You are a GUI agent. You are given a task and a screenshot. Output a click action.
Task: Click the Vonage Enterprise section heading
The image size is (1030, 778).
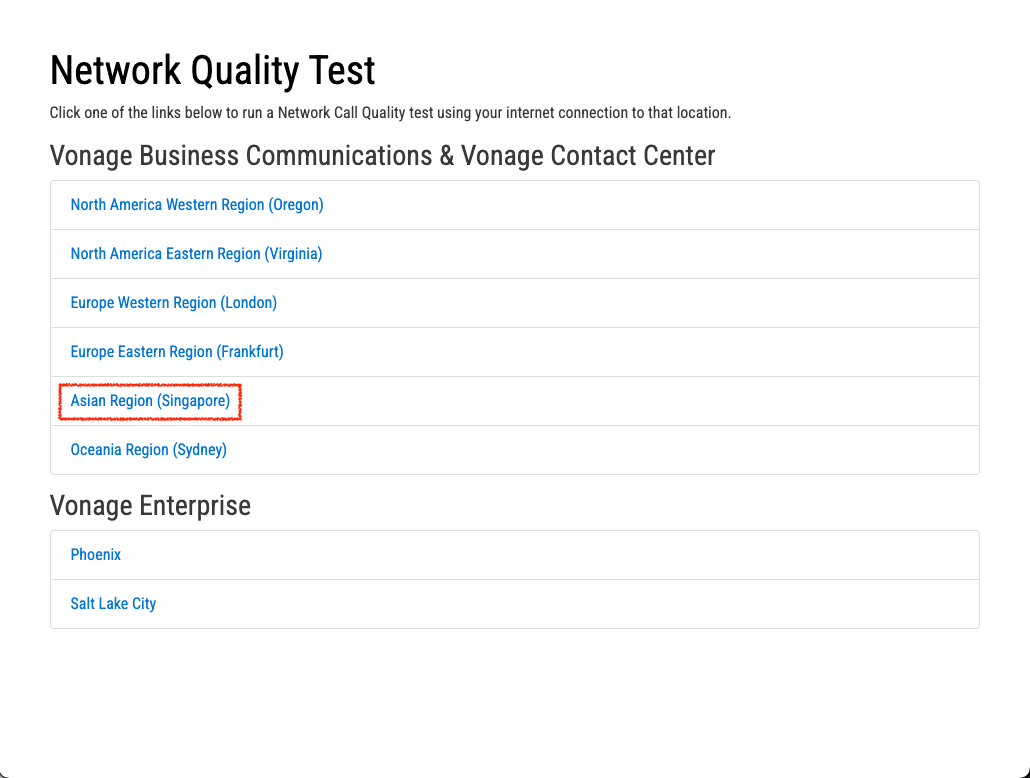150,506
